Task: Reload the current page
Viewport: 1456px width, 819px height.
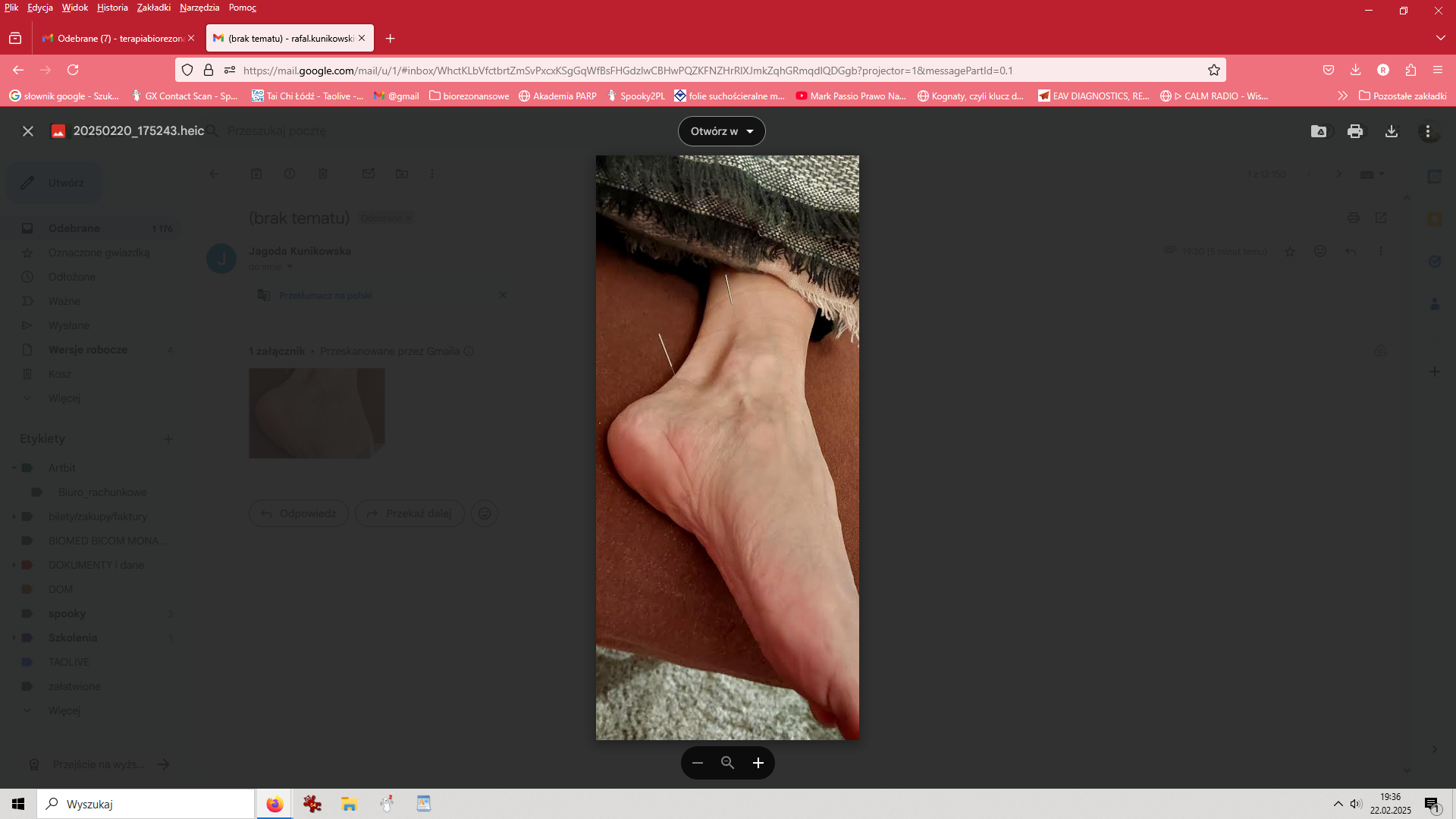Action: (73, 70)
